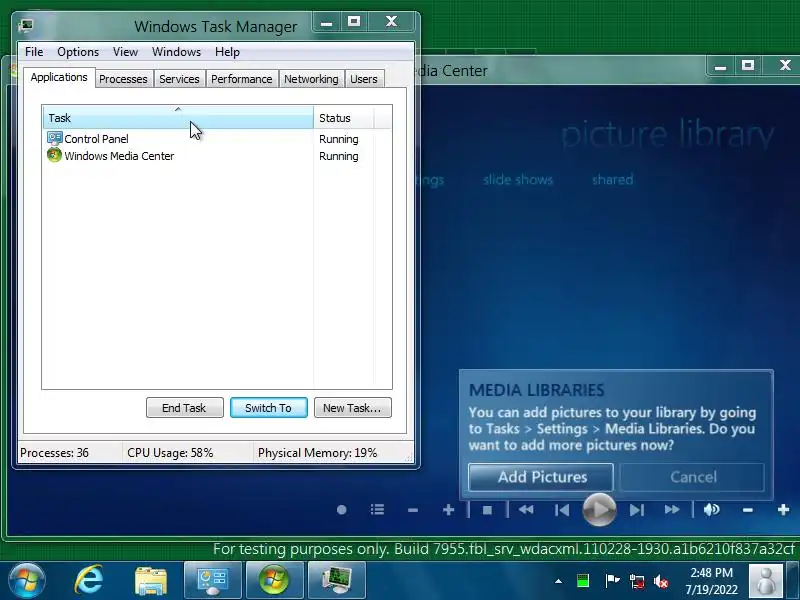Open the Windows menu in Task Manager
The image size is (800, 600).
coord(177,52)
